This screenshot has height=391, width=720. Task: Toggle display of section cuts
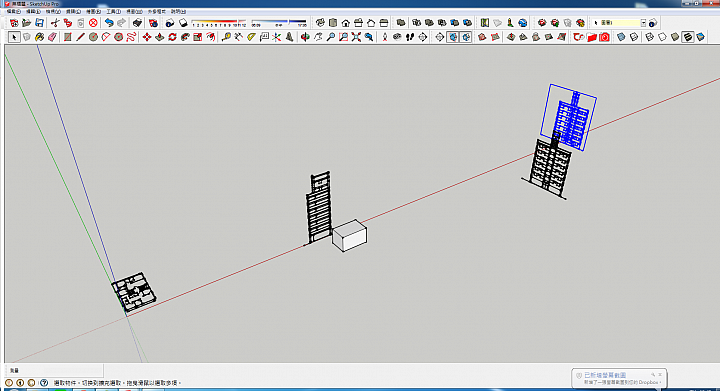pyautogui.click(x=466, y=37)
